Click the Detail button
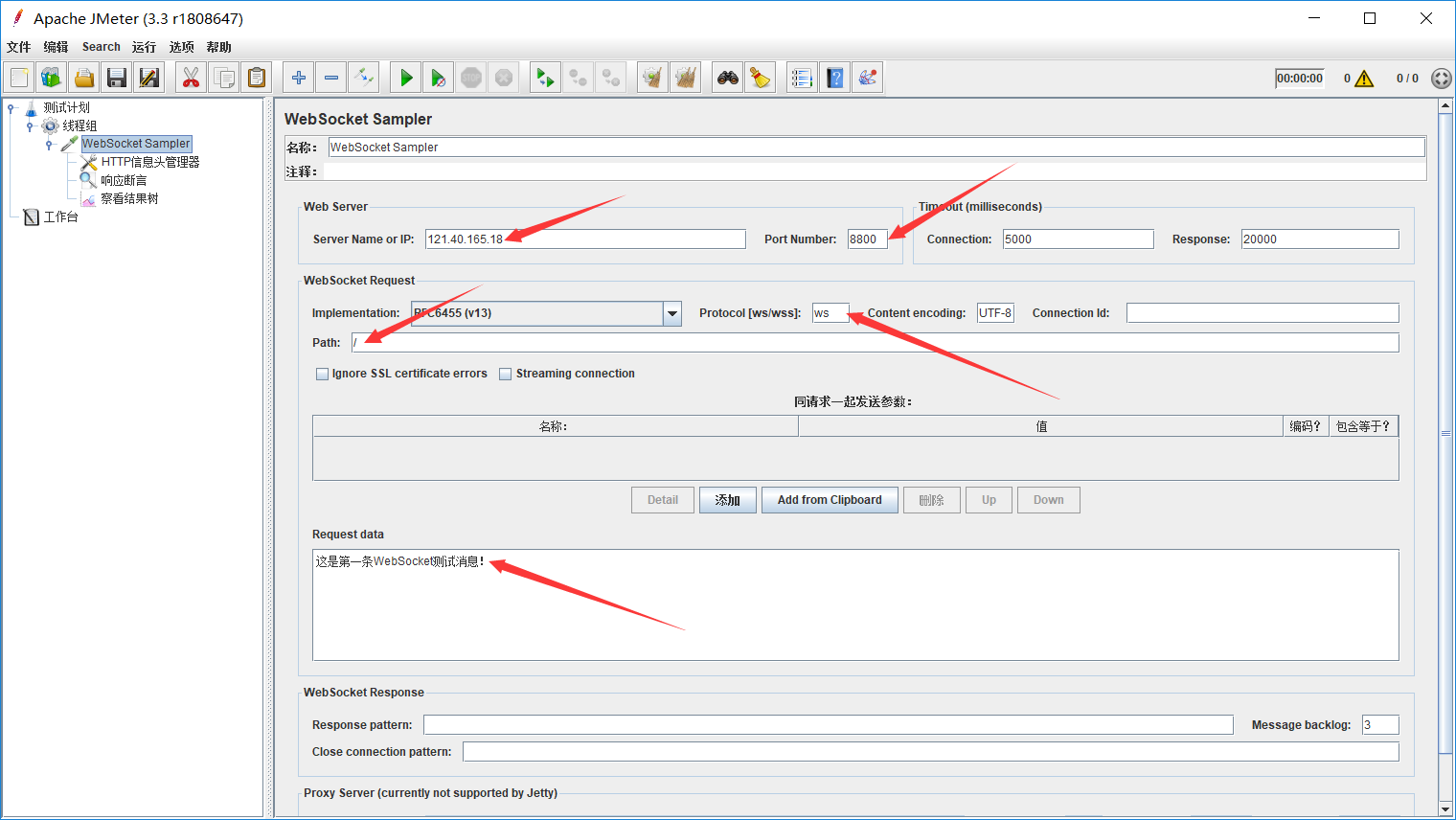The image size is (1456, 820). tap(663, 500)
